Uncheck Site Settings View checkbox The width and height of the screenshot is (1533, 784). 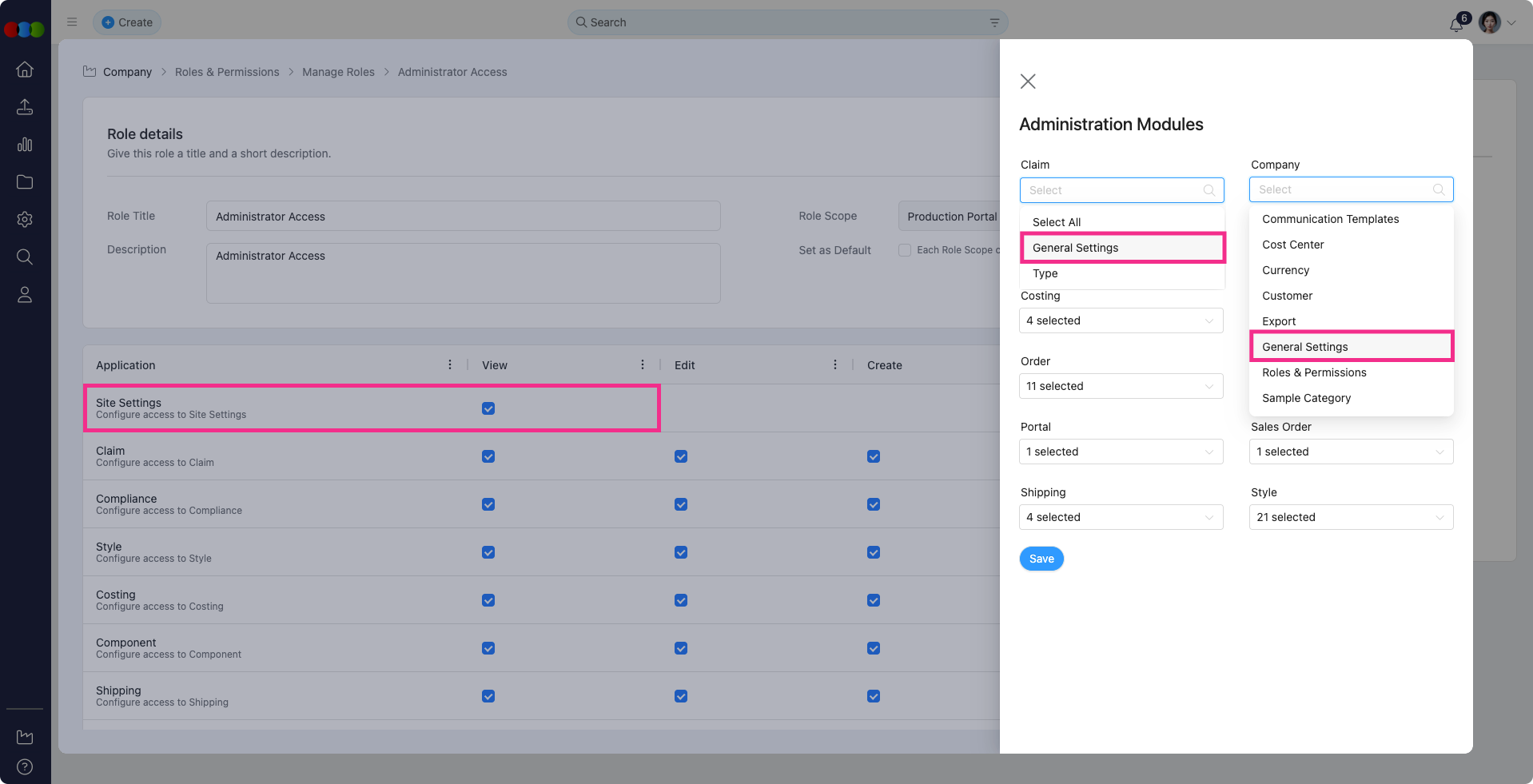488,408
